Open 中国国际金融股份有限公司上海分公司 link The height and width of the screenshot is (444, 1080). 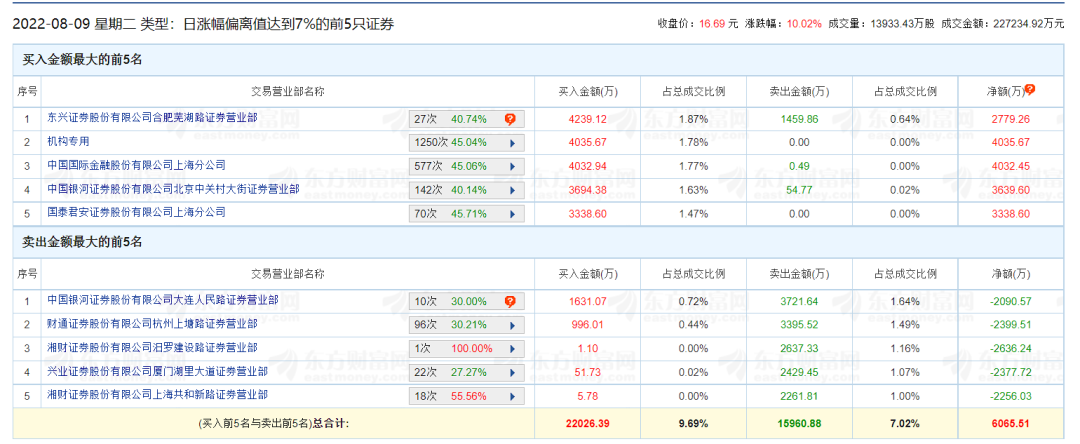[x=137, y=165]
